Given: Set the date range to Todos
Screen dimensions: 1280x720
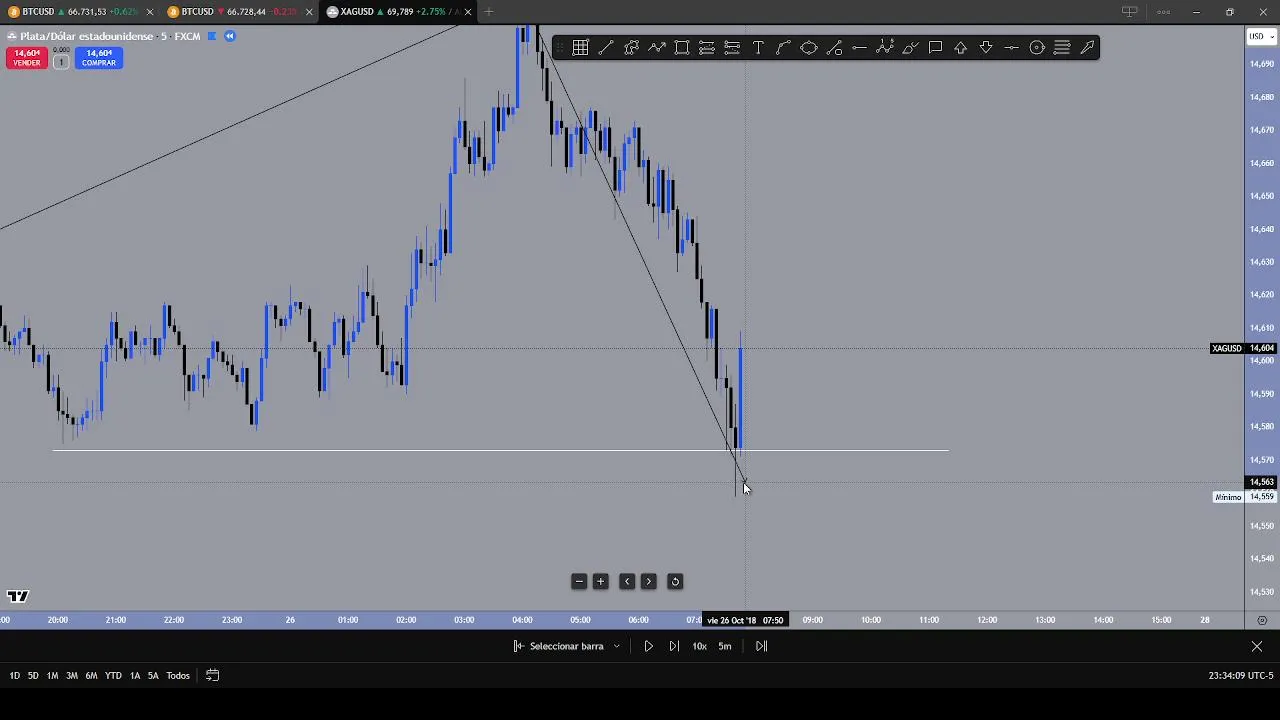Looking at the screenshot, I should (x=178, y=675).
